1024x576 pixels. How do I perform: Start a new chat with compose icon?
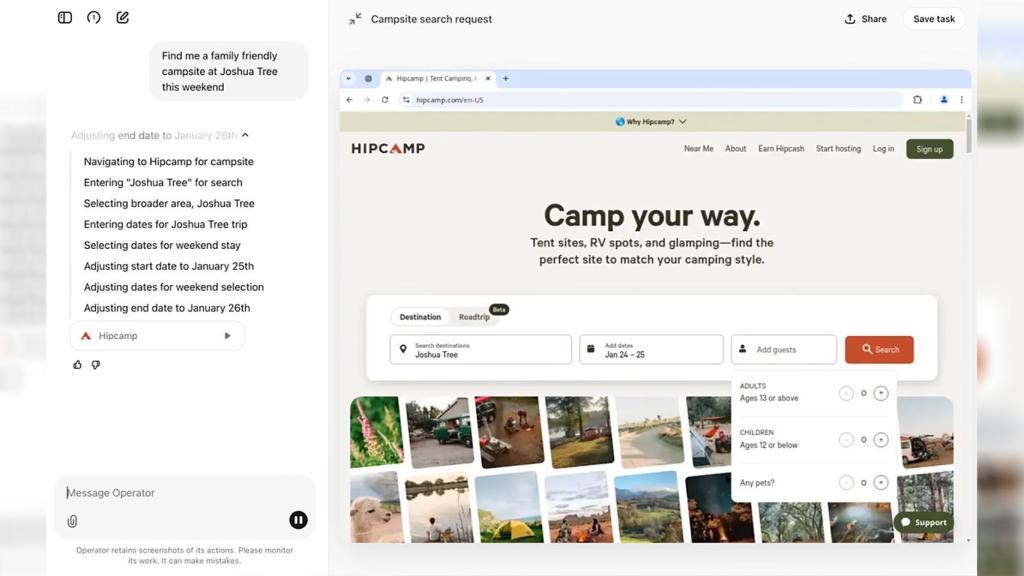(123, 18)
